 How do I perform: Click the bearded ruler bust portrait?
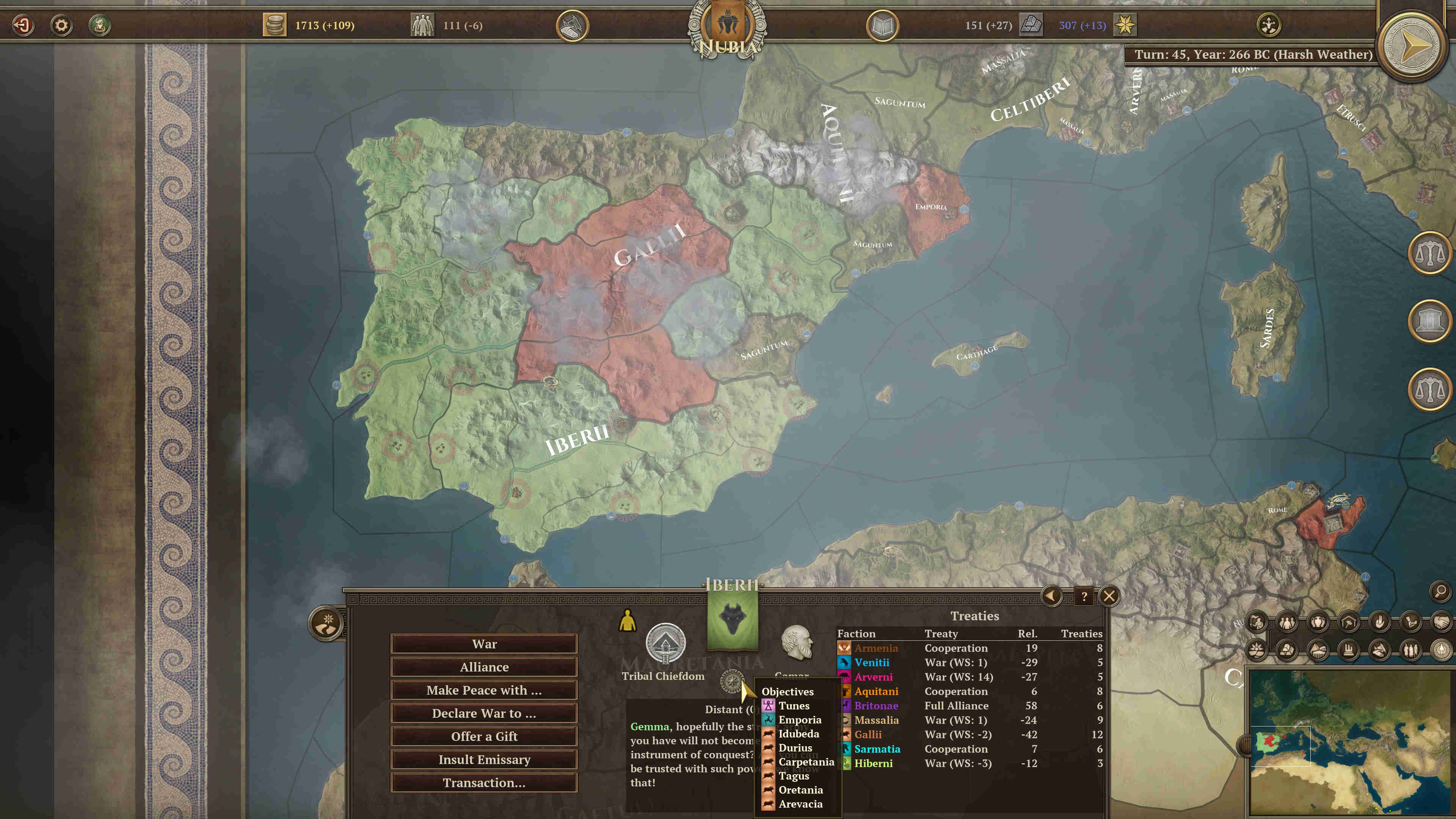coord(797,643)
